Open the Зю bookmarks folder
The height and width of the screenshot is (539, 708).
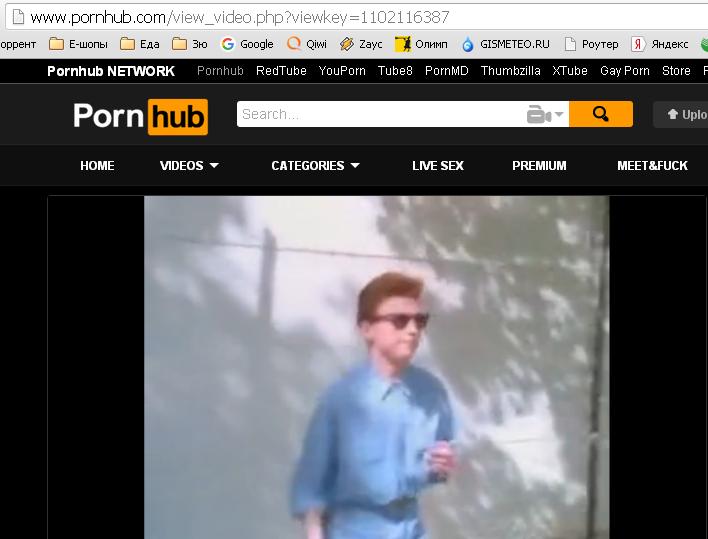(x=190, y=44)
